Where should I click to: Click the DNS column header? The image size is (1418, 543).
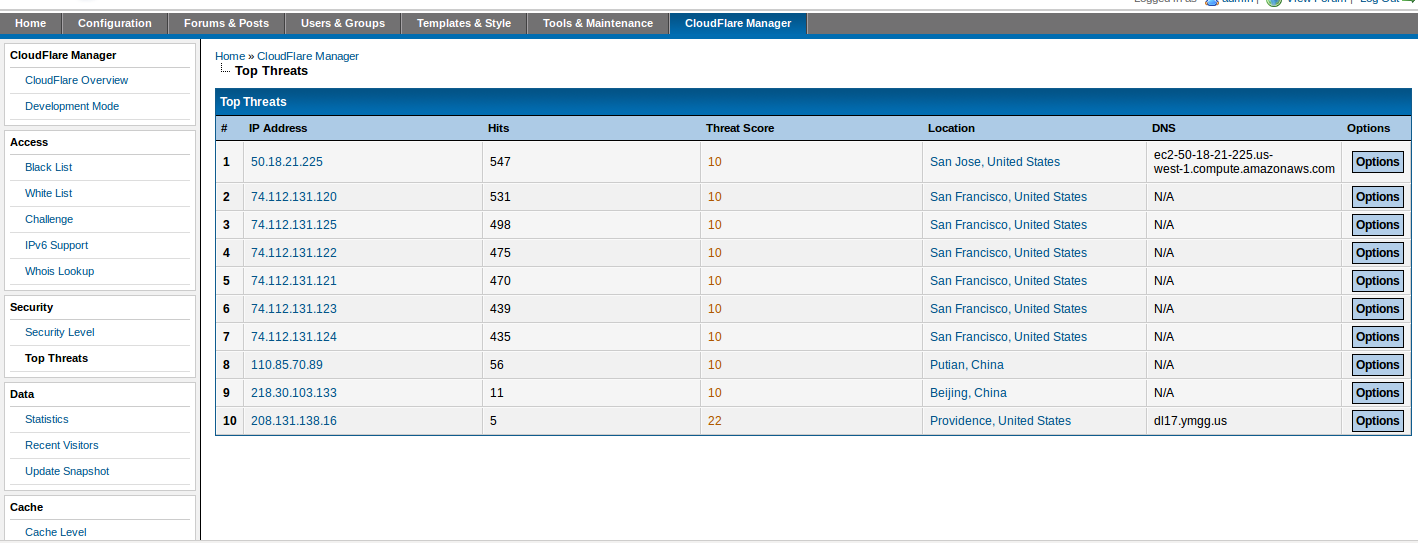coord(1164,128)
